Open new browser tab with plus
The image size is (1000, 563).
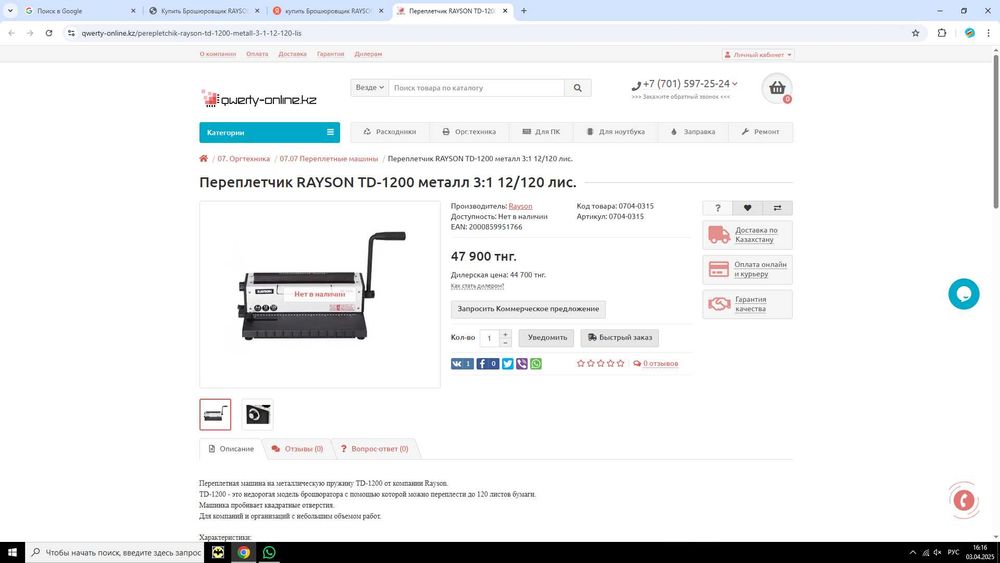click(524, 11)
